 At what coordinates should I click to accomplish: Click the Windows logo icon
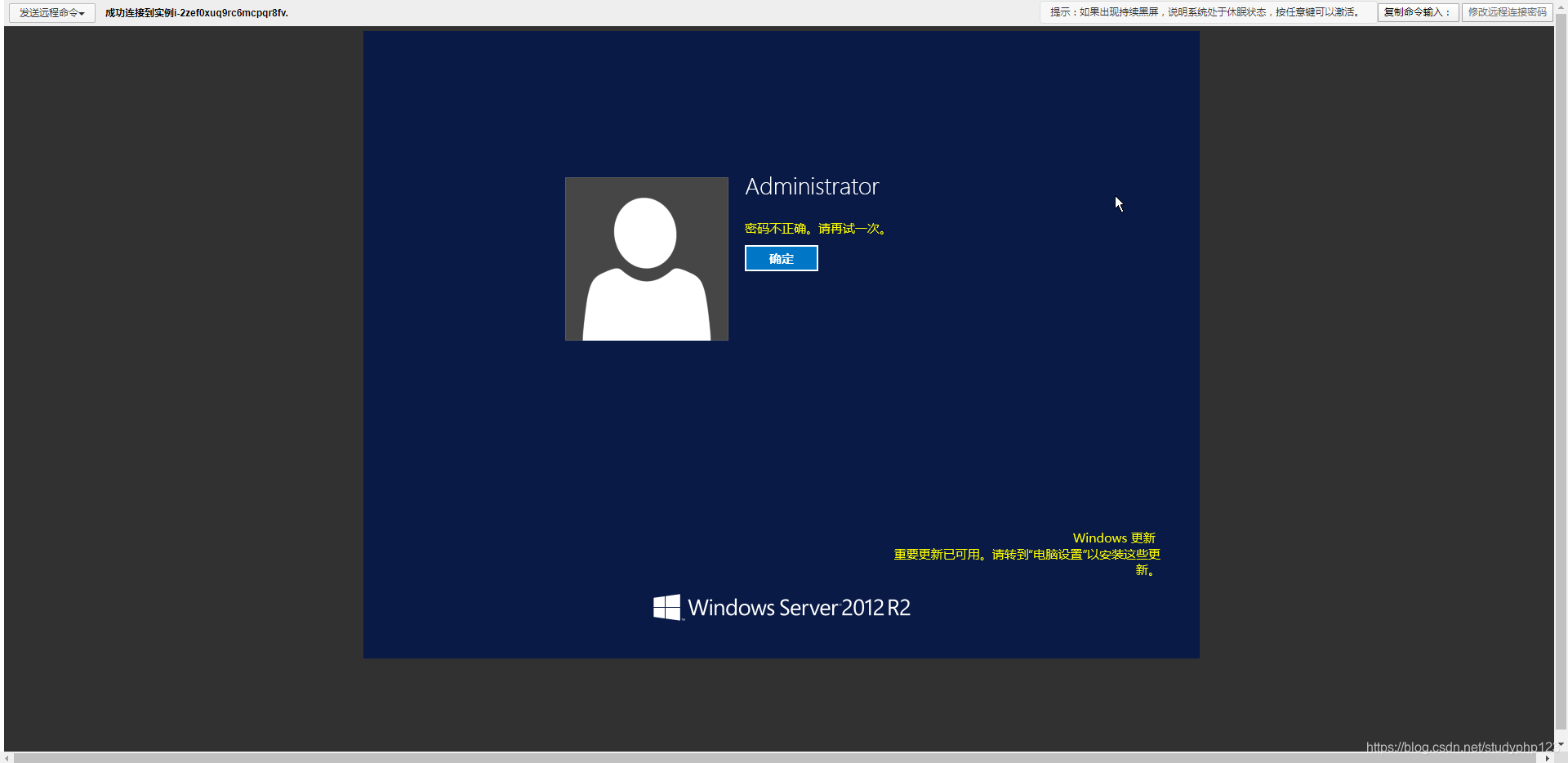click(x=666, y=607)
